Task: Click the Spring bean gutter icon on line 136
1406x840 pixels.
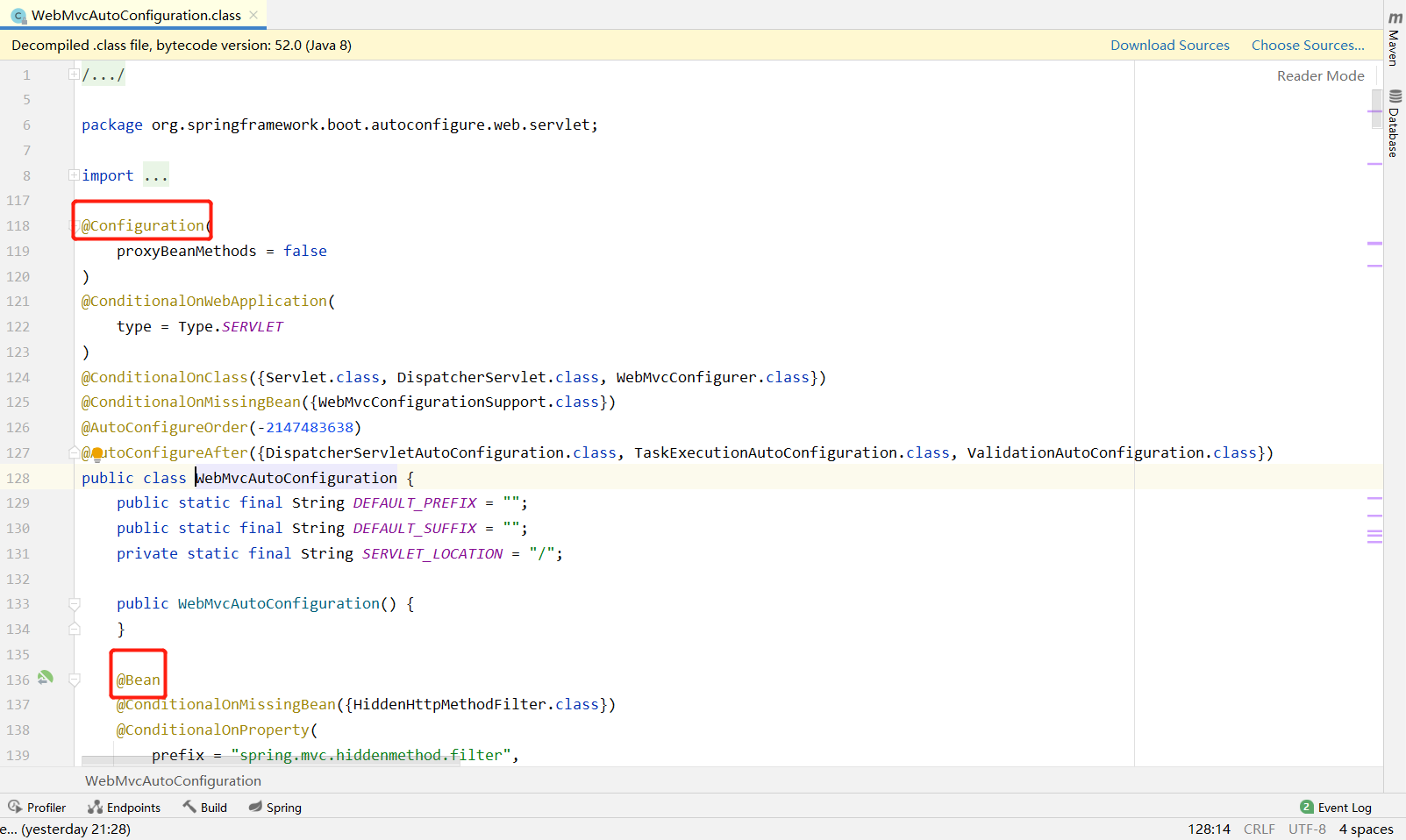Action: click(x=45, y=678)
